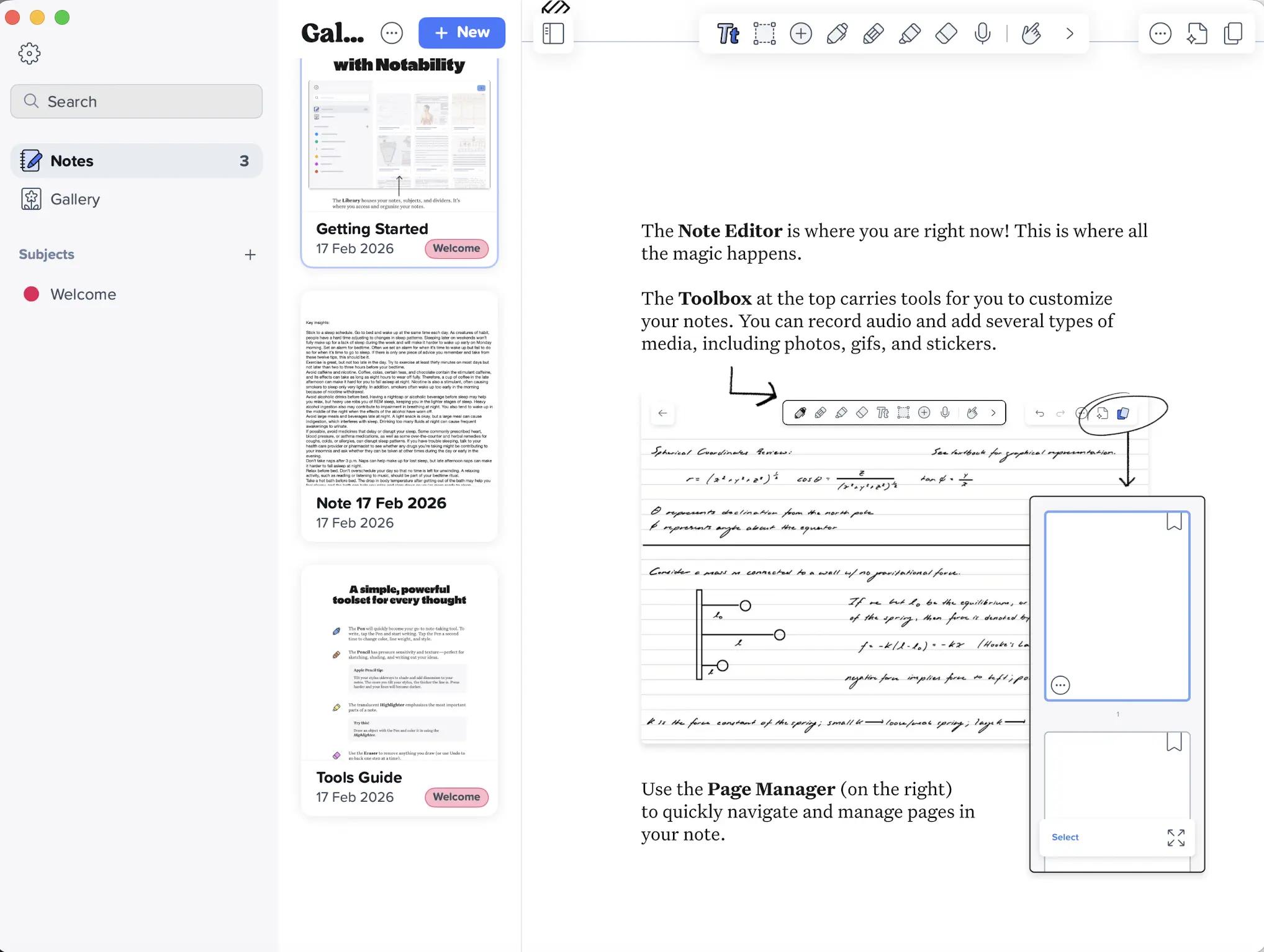Toggle the sidebar visibility
1264x952 pixels.
[553, 34]
